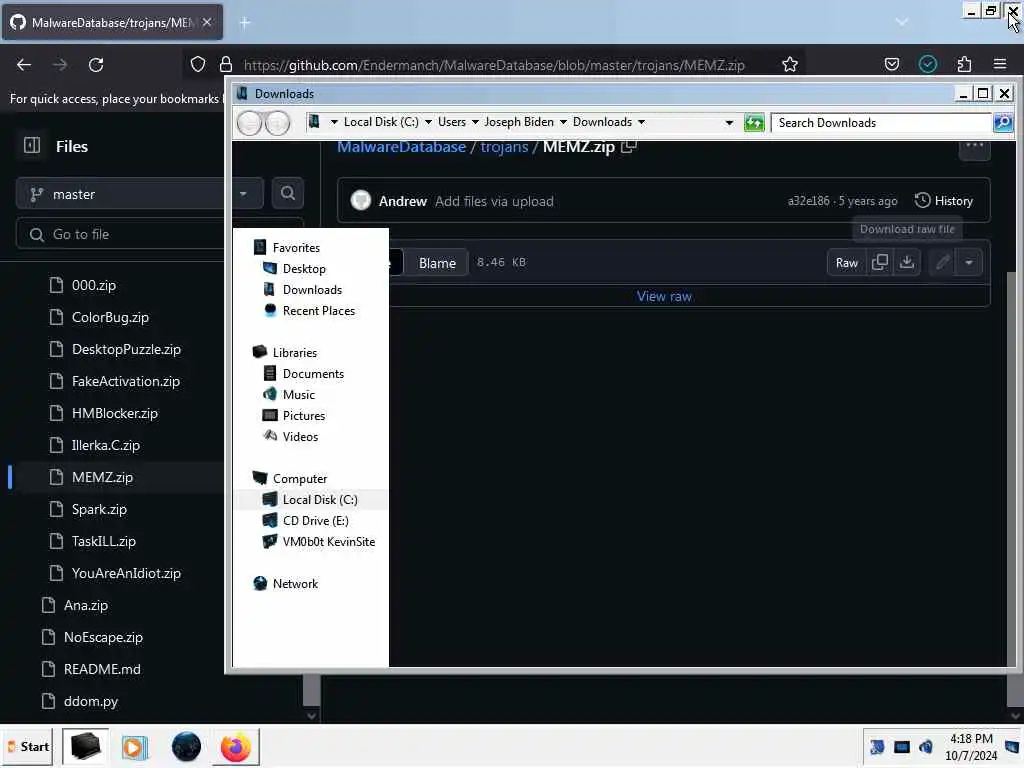
Task: Click the site security padlock icon
Action: [x=226, y=65]
